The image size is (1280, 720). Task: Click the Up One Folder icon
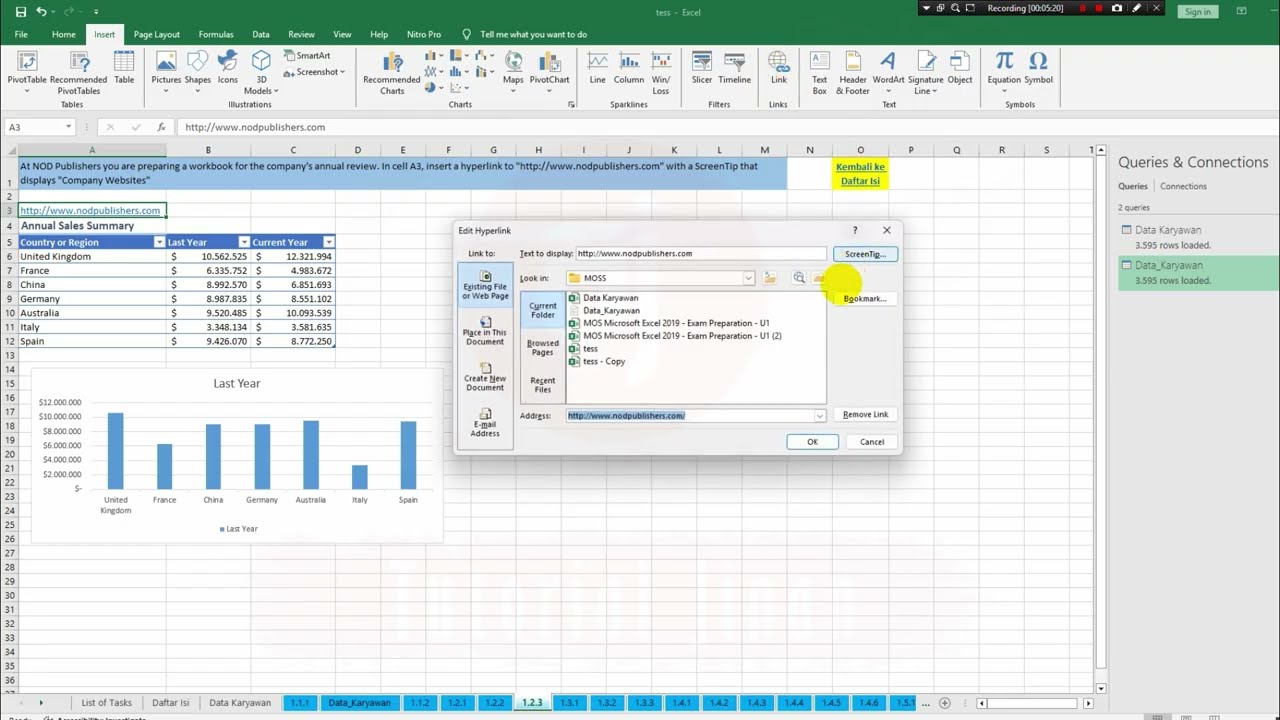pyautogui.click(x=770, y=278)
